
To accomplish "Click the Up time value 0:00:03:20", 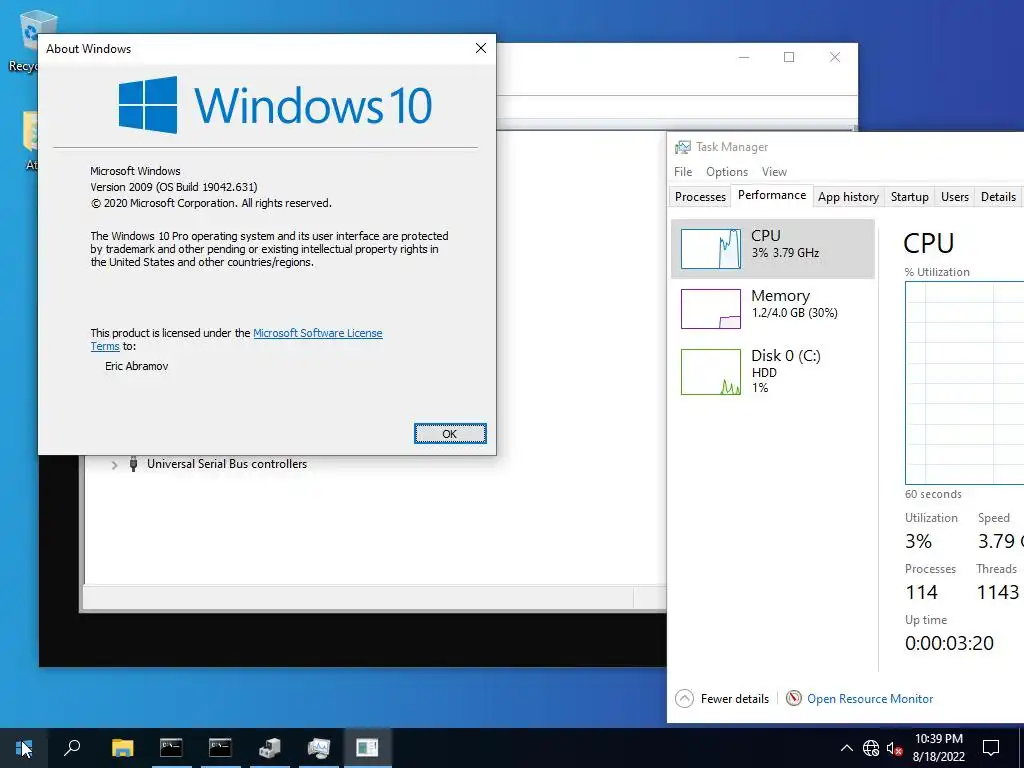I will tap(949, 643).
